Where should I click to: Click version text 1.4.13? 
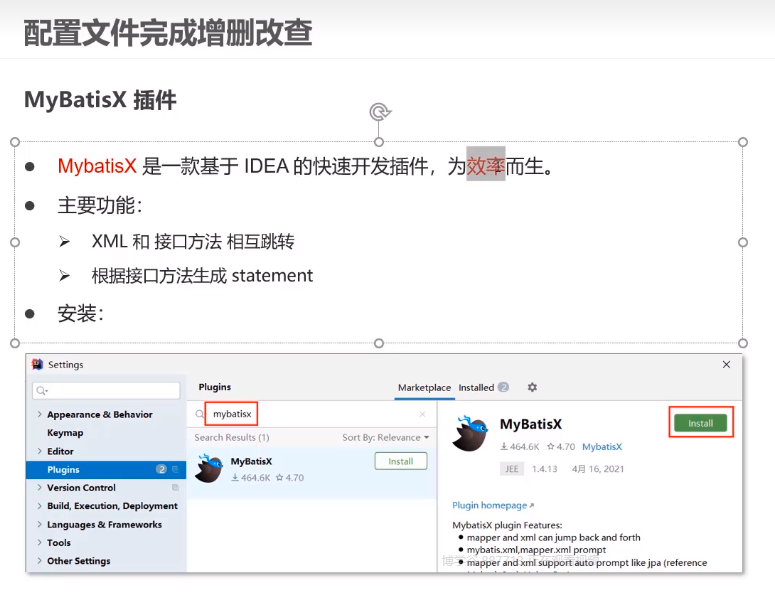coord(544,469)
